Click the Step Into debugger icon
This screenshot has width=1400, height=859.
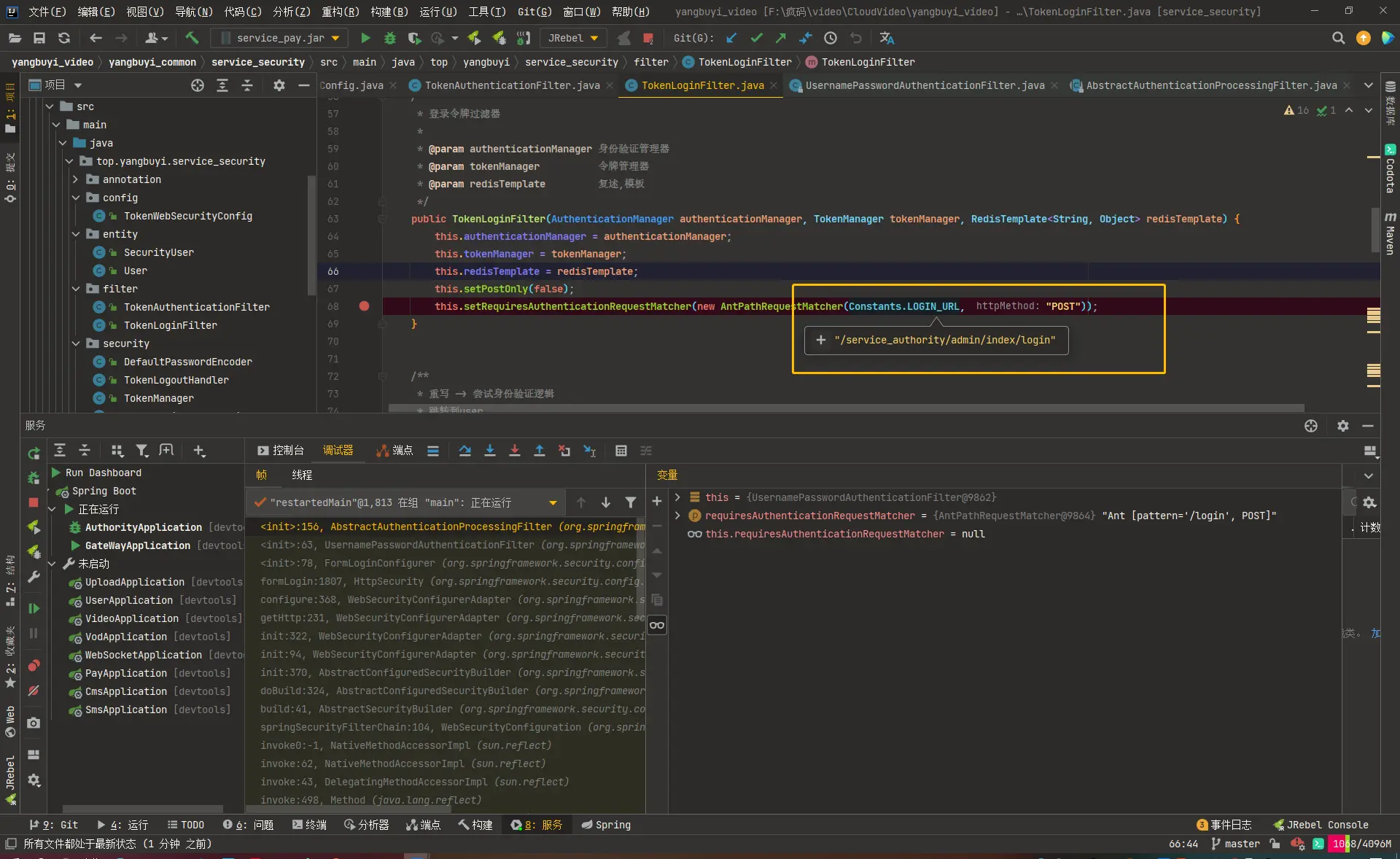tap(490, 451)
